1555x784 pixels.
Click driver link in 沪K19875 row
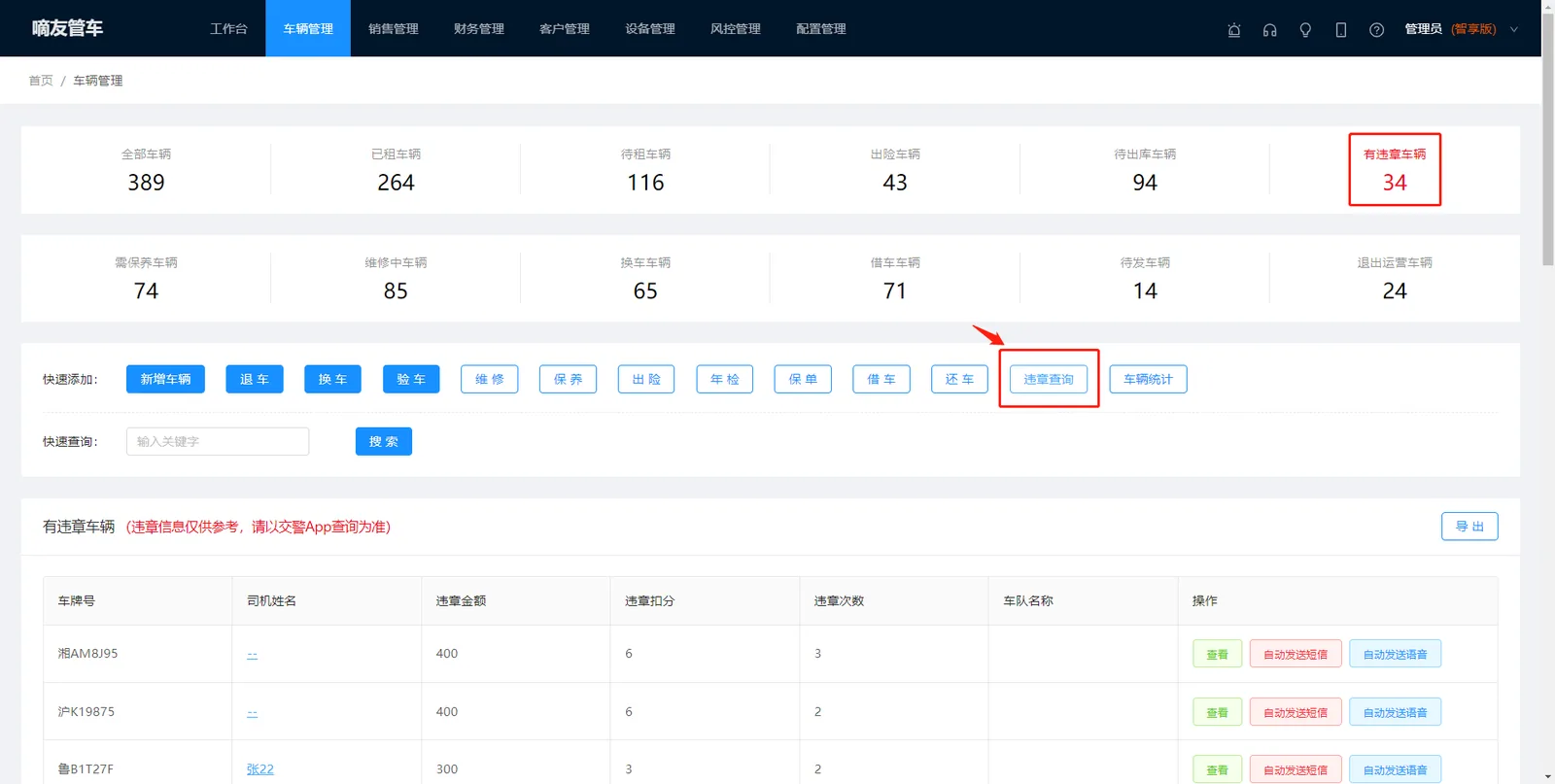(x=252, y=712)
